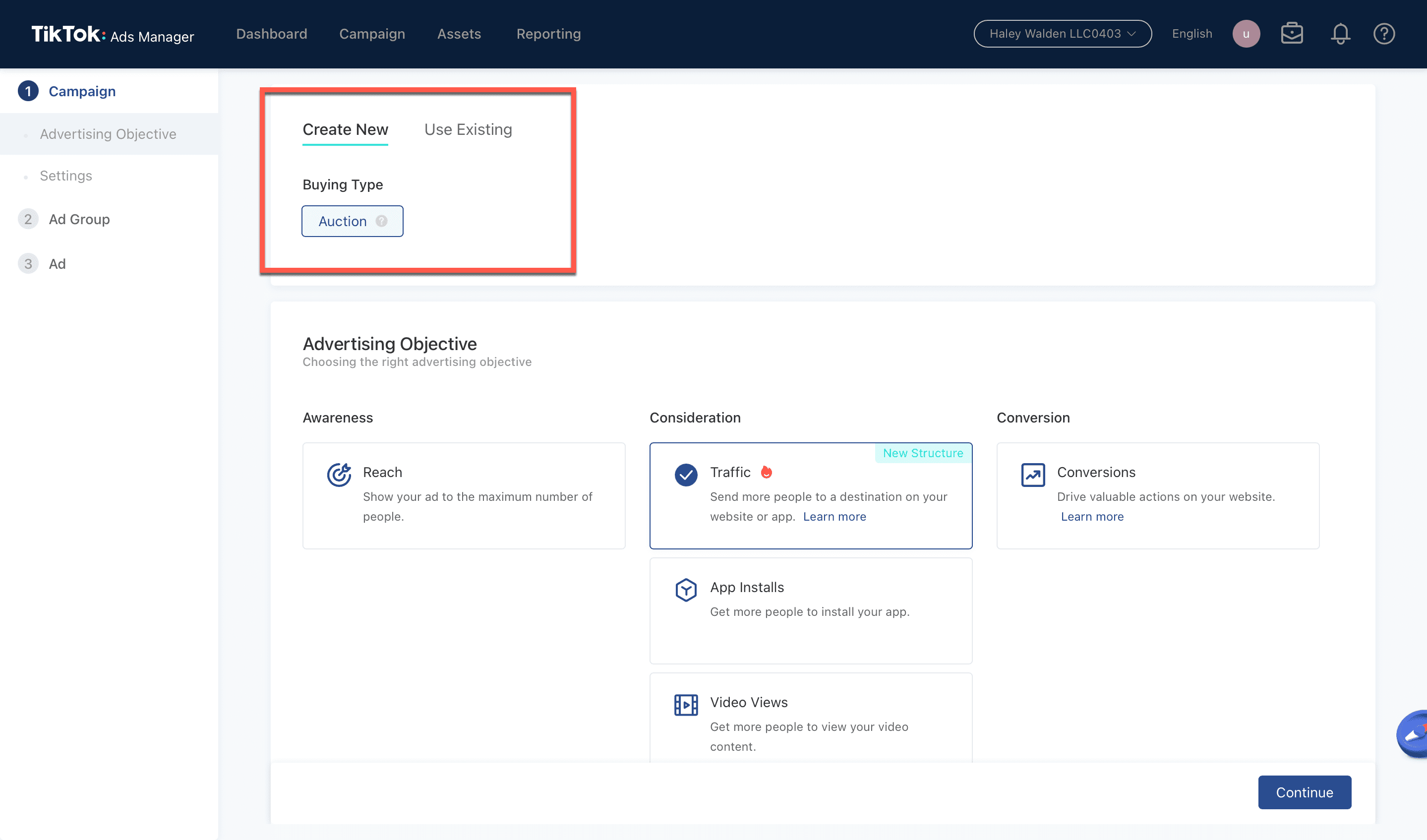
Task: Click the user avatar icon
Action: click(1245, 34)
